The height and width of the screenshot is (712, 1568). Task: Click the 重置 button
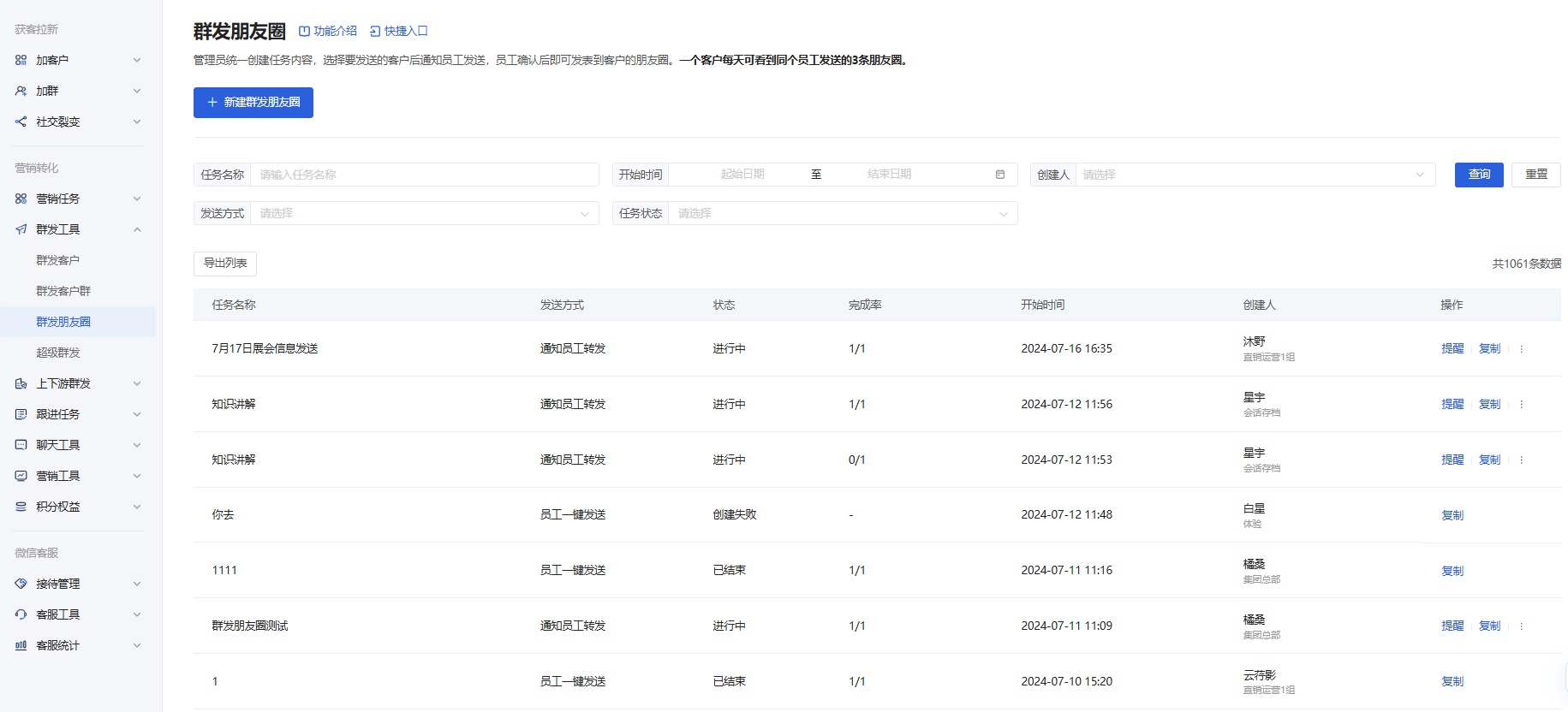coord(1536,175)
